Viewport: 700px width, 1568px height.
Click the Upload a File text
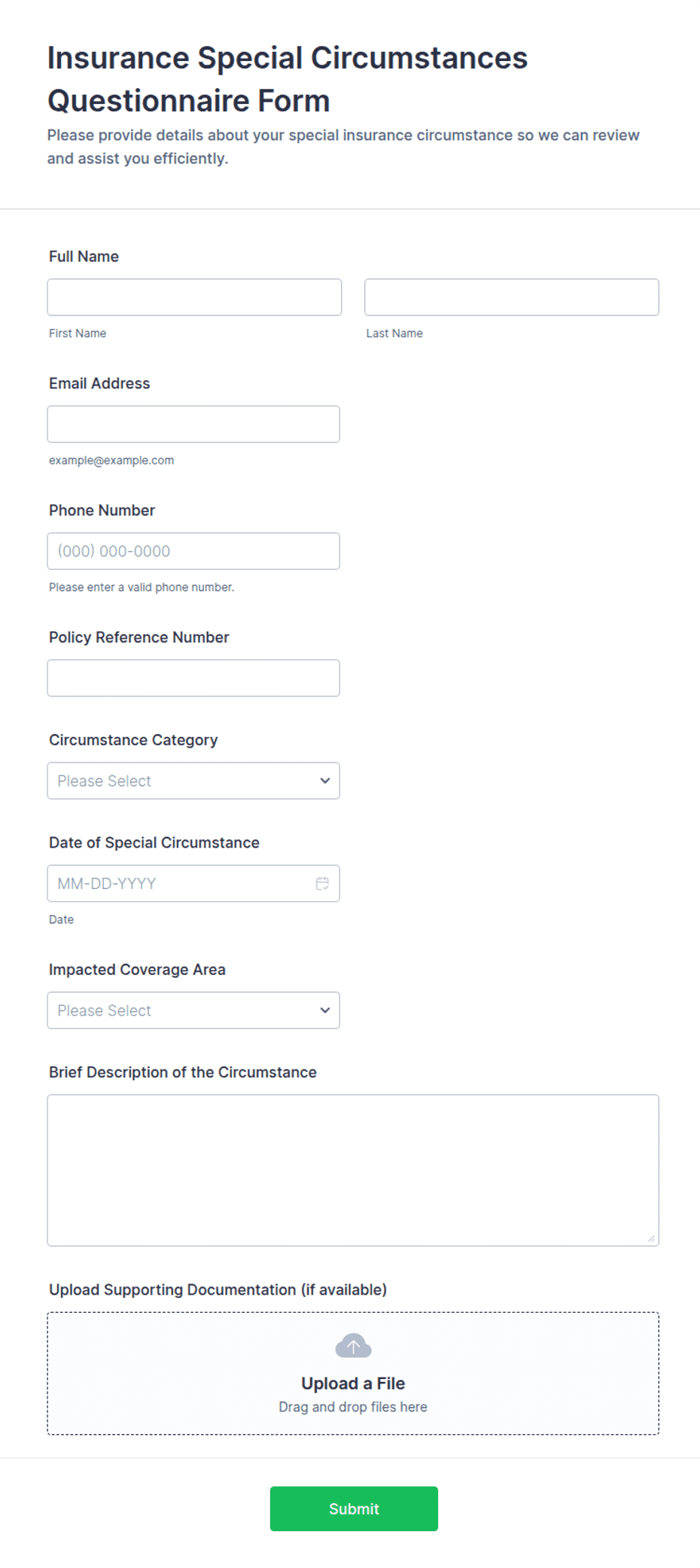click(x=353, y=1384)
